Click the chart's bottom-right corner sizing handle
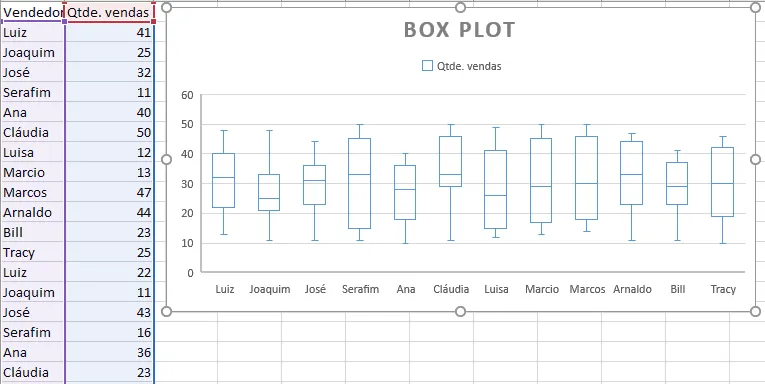 tap(755, 311)
